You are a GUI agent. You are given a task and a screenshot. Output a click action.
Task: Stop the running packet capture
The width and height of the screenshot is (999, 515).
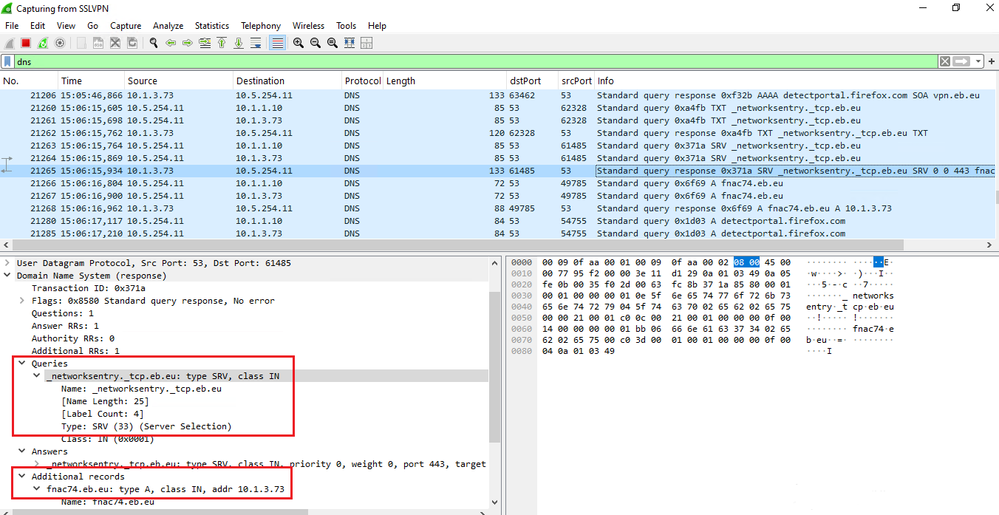coord(26,43)
